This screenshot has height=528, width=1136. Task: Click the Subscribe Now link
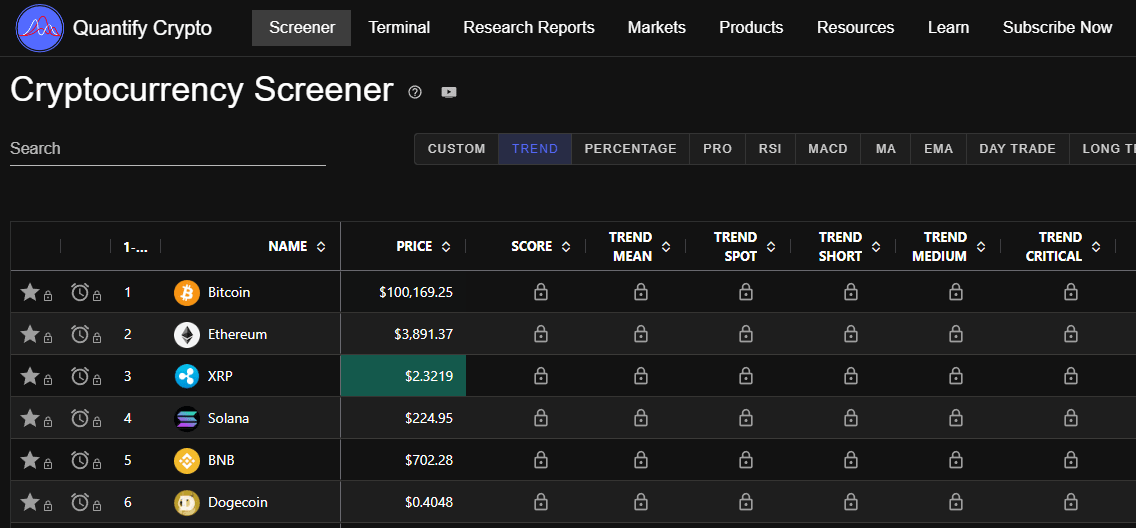coord(1057,28)
